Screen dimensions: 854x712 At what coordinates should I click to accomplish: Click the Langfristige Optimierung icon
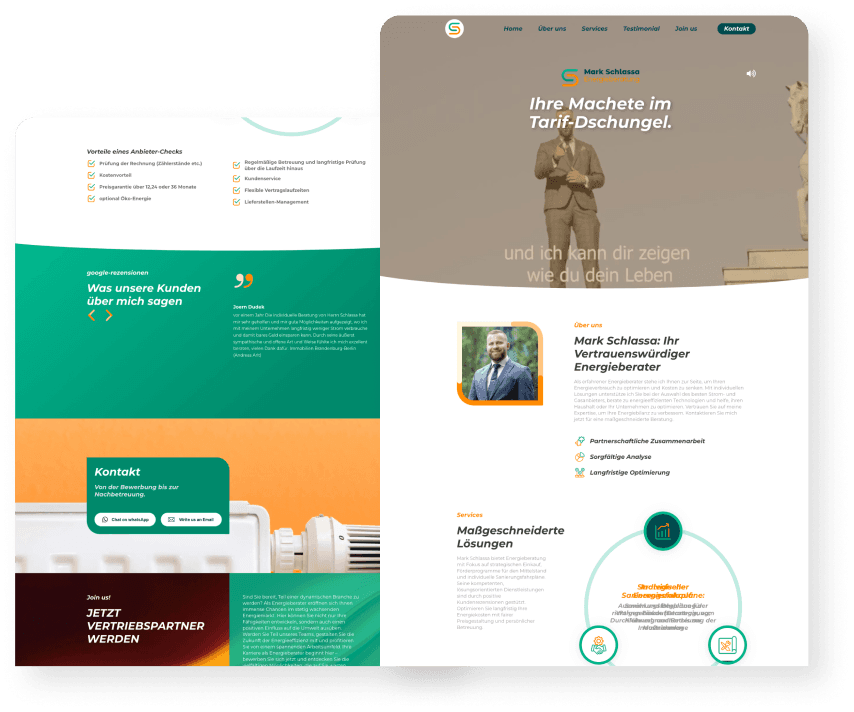580,472
